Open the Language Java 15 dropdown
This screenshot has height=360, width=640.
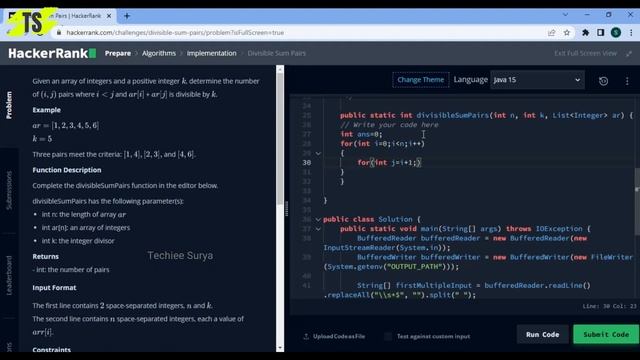point(537,80)
